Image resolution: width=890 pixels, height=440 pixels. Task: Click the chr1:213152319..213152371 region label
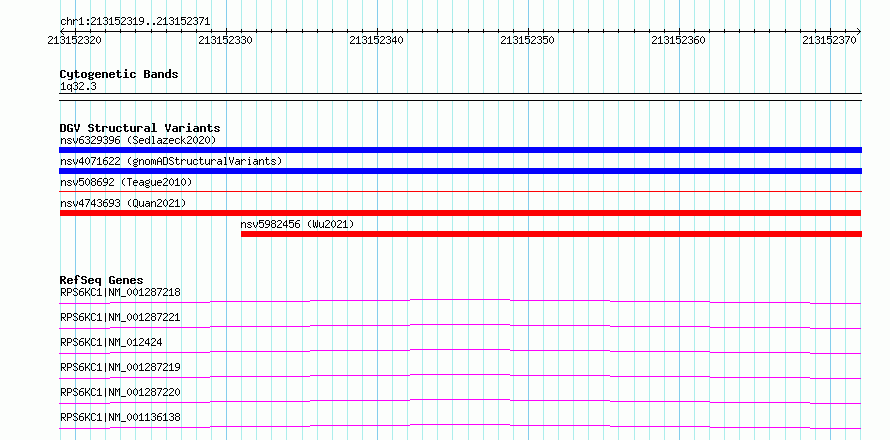[x=135, y=22]
